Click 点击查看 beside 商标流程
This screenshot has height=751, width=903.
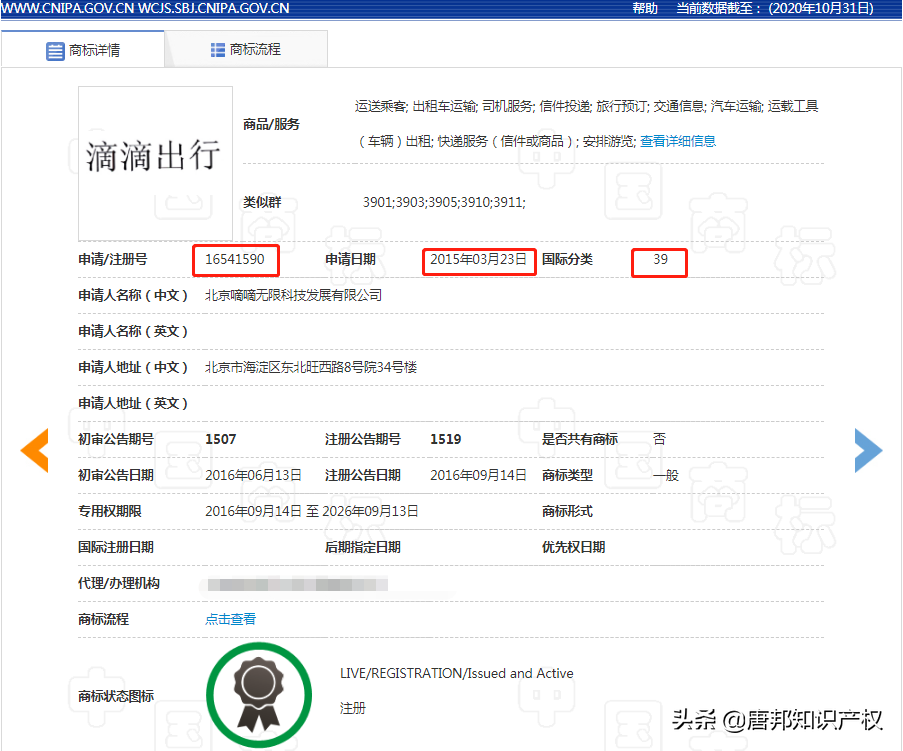click(x=230, y=619)
